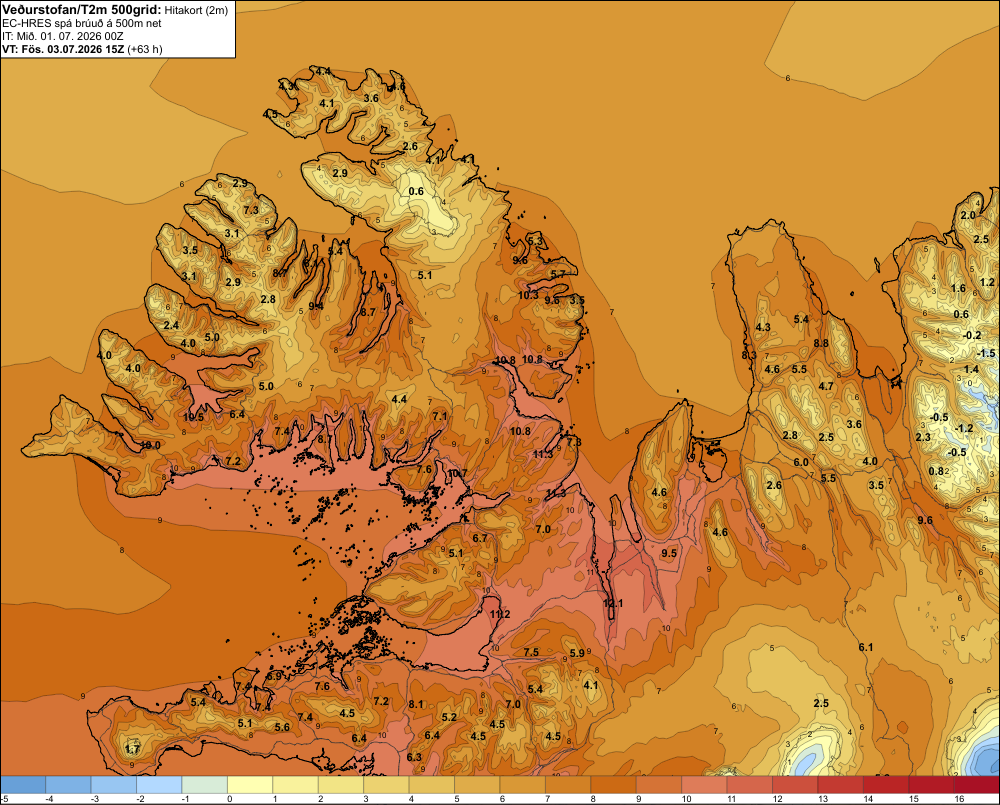Click the "7.1" temperature value
The width and height of the screenshot is (1000, 805).
coord(440,416)
